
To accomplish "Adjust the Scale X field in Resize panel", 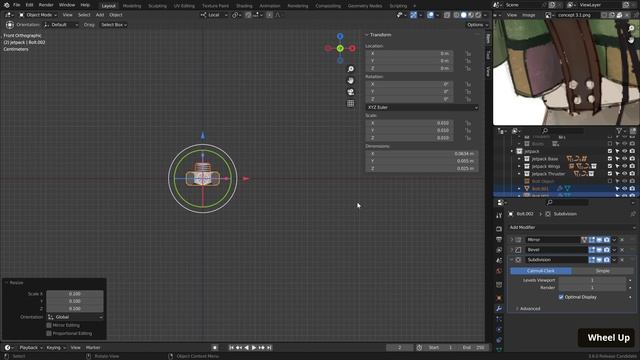I will click(75, 294).
